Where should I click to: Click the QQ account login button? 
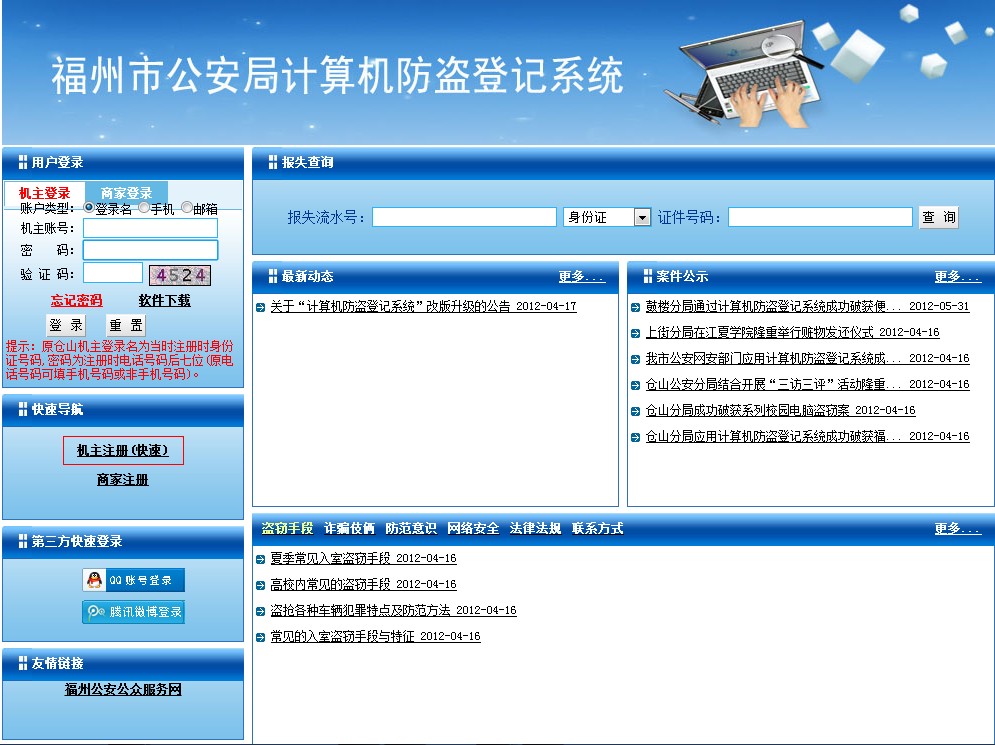coord(133,580)
